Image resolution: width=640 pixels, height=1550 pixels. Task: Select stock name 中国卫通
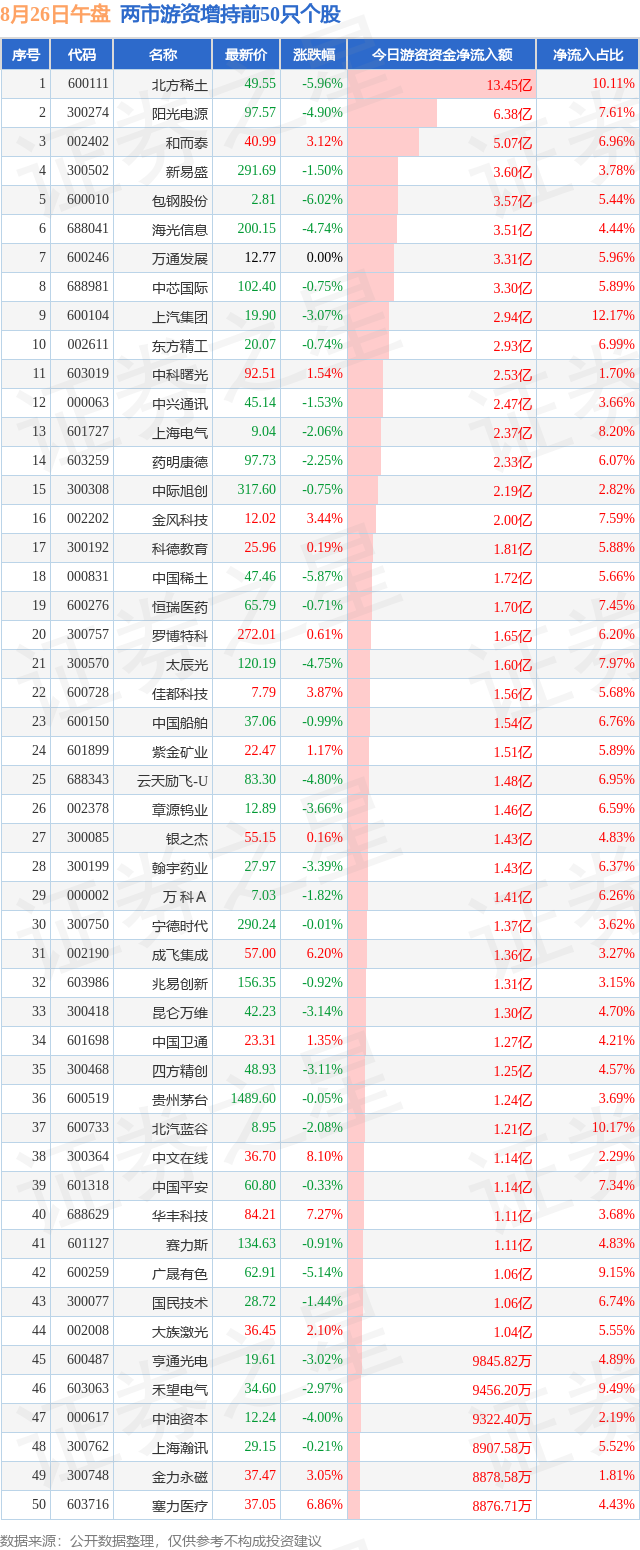tap(180, 1041)
